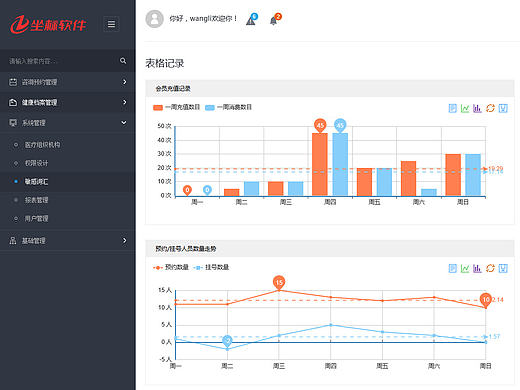Switch recharge chart to line type

pyautogui.click(x=465, y=108)
